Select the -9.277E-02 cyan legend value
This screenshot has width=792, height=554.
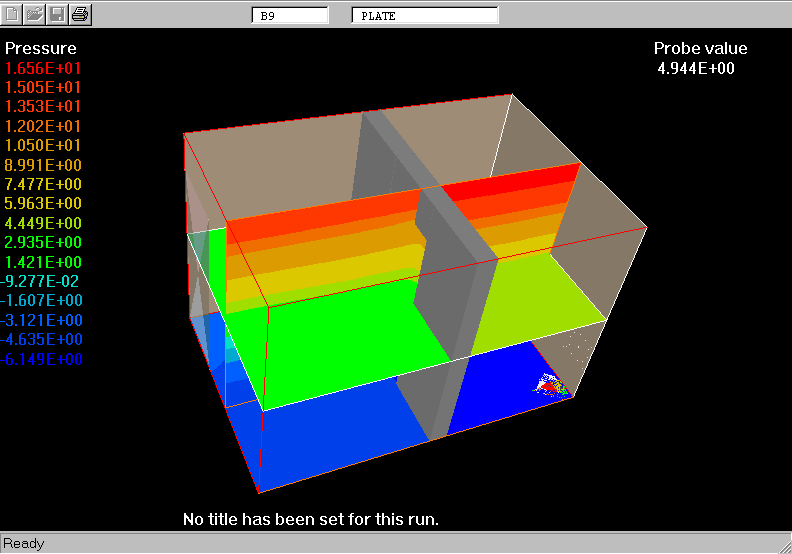click(x=42, y=281)
